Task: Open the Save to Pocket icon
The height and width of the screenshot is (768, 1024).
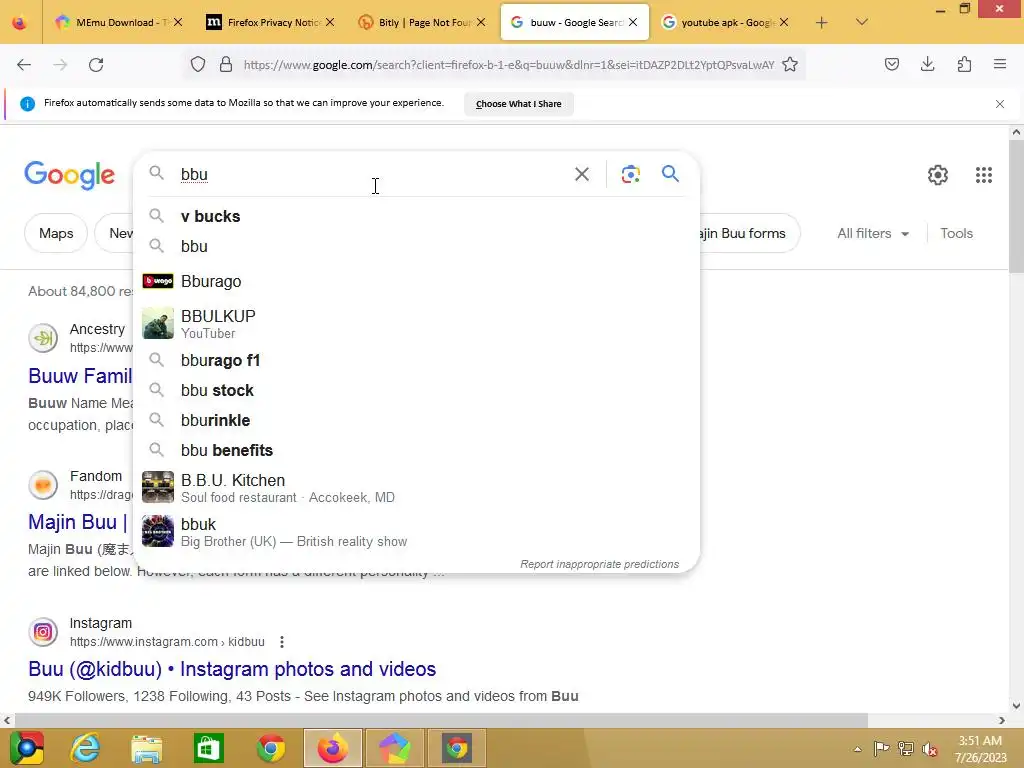Action: pyautogui.click(x=891, y=64)
